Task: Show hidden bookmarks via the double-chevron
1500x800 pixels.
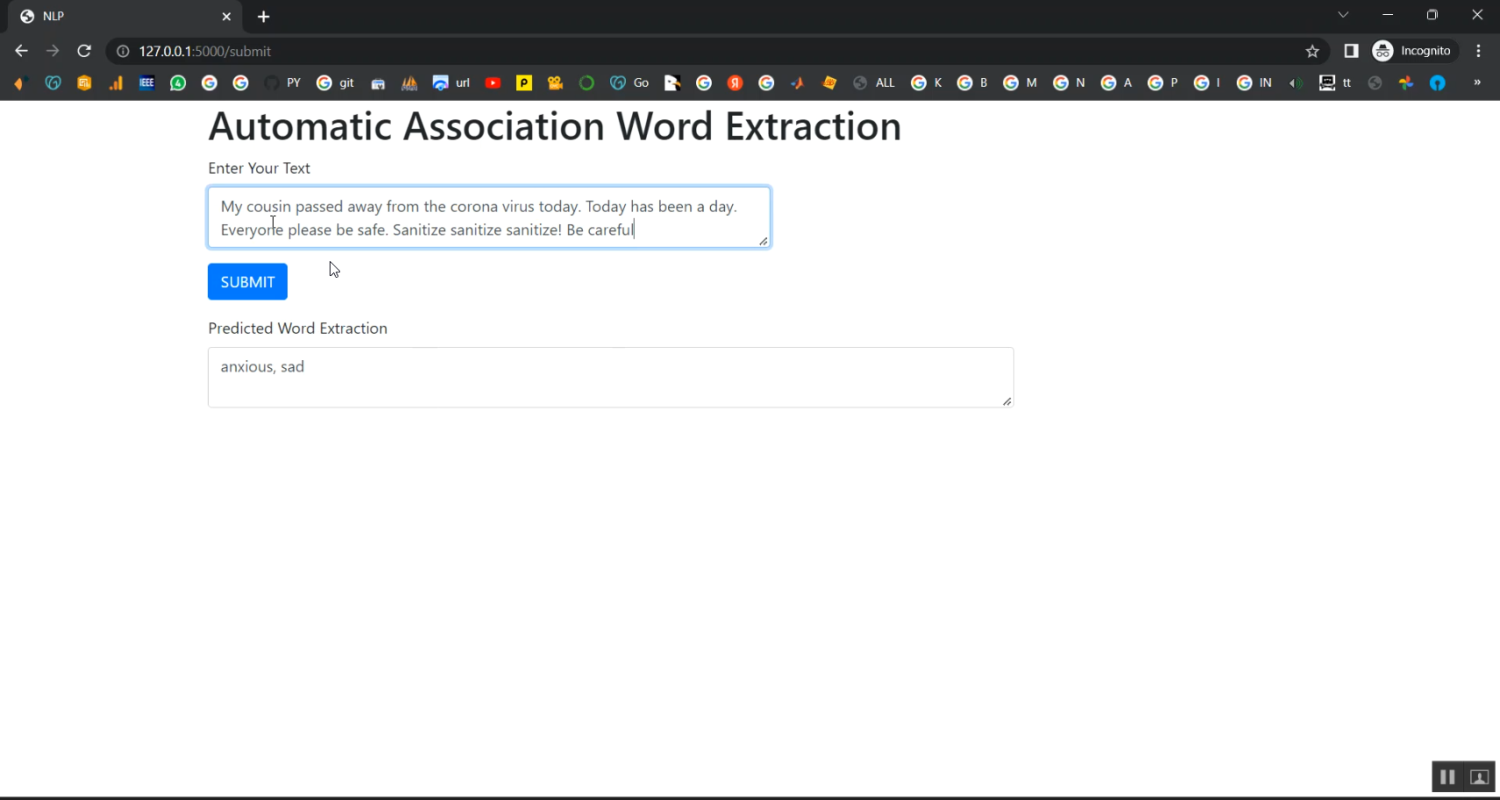Action: [1477, 83]
